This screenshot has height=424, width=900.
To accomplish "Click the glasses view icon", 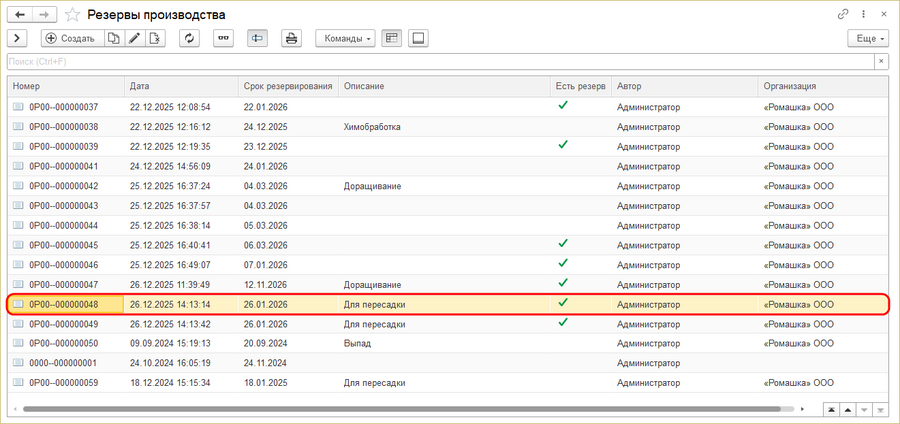I will (x=224, y=38).
